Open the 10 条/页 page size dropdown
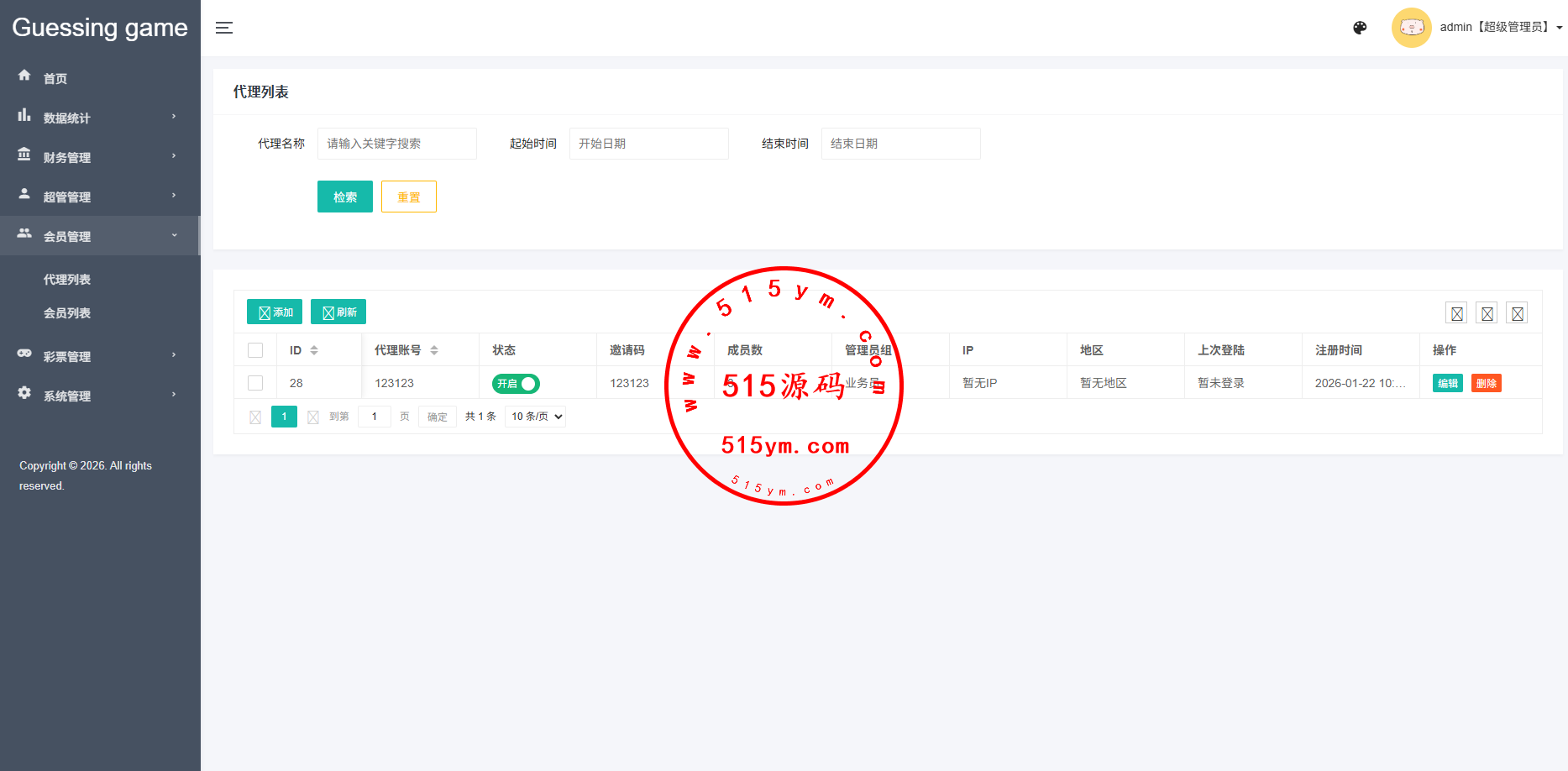Viewport: 1568px width, 771px height. pos(535,417)
